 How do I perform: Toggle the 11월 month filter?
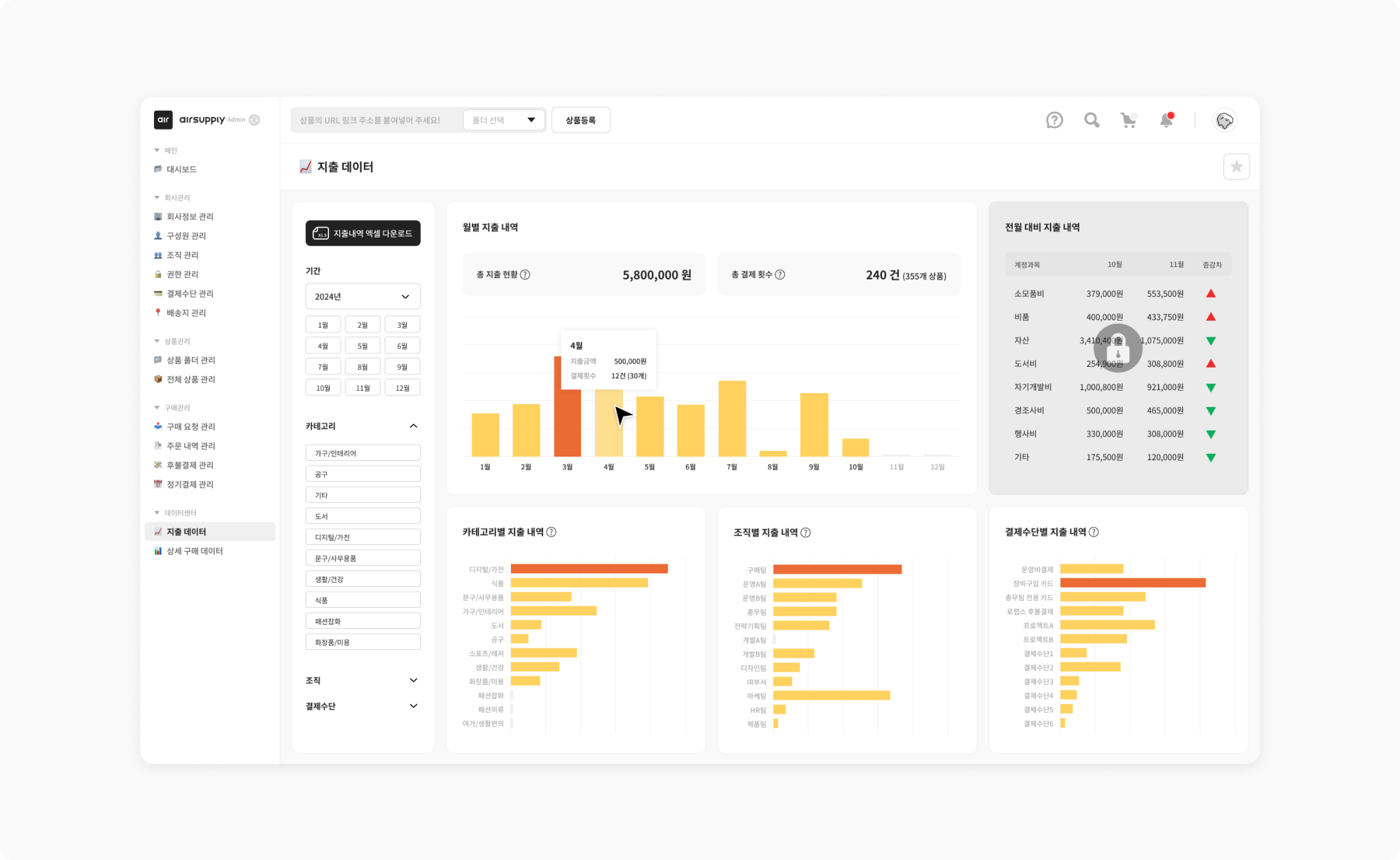coord(363,388)
